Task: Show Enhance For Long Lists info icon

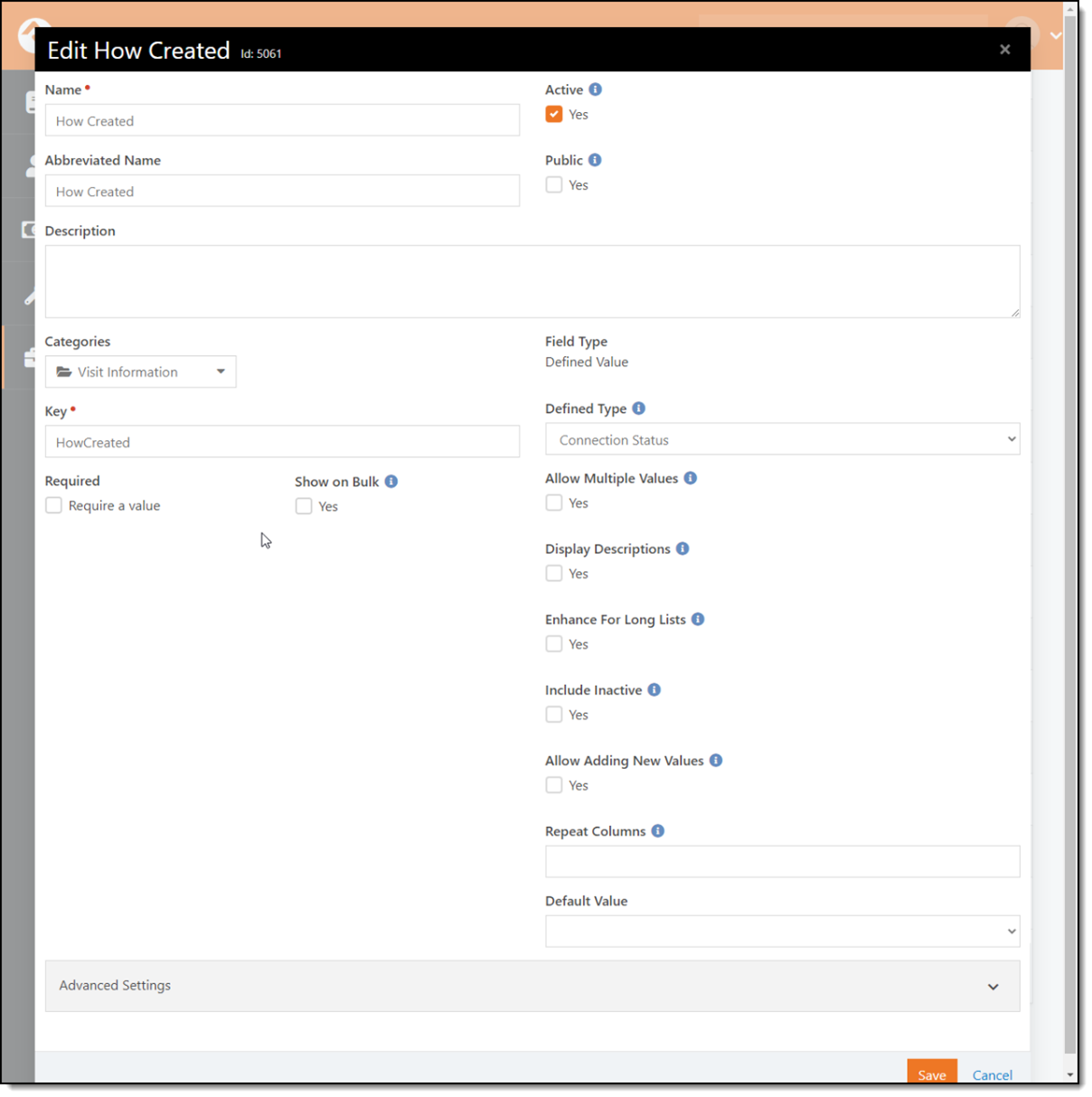Action: (698, 619)
